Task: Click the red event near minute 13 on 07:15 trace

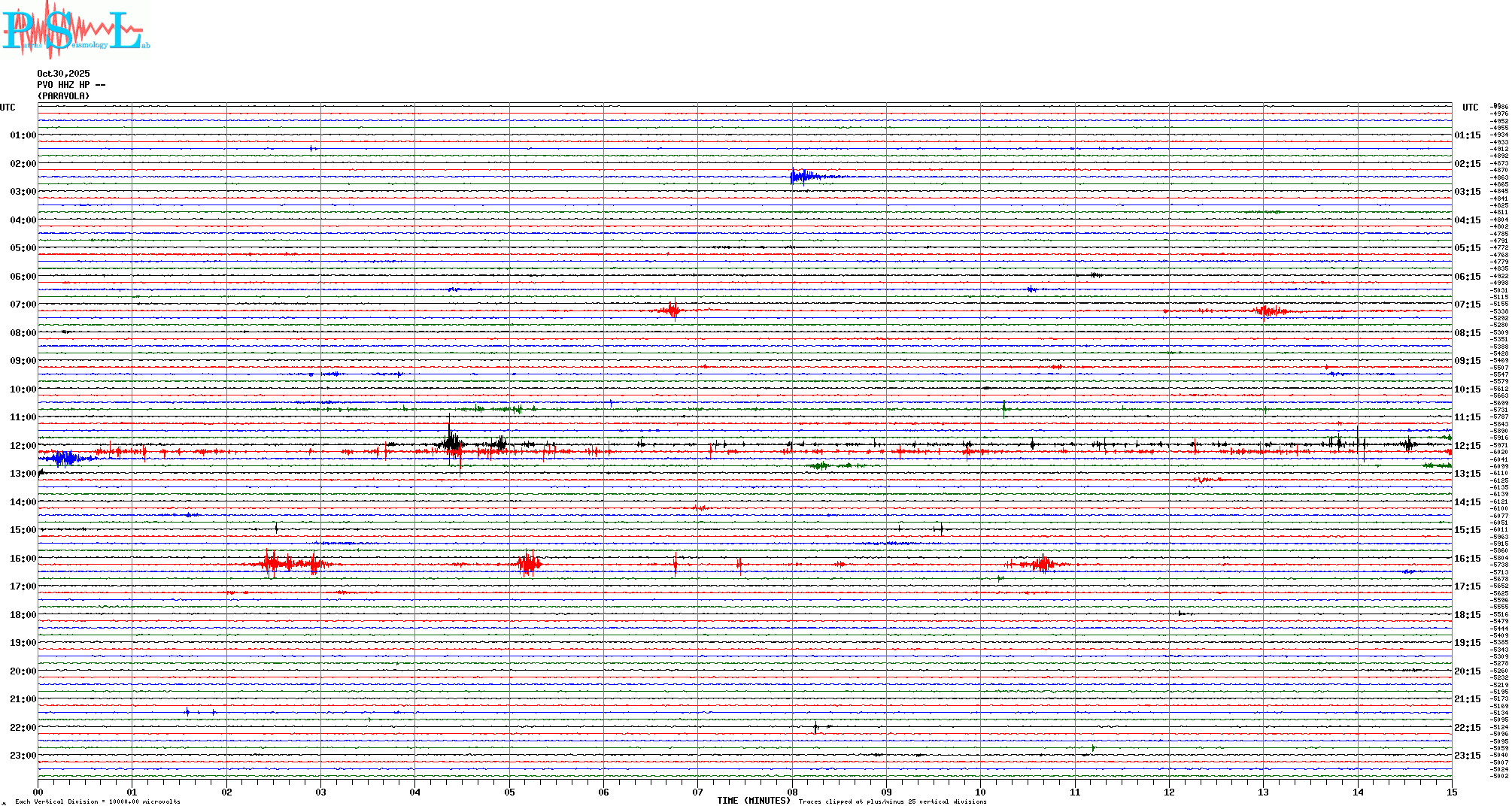Action: pyautogui.click(x=1270, y=311)
